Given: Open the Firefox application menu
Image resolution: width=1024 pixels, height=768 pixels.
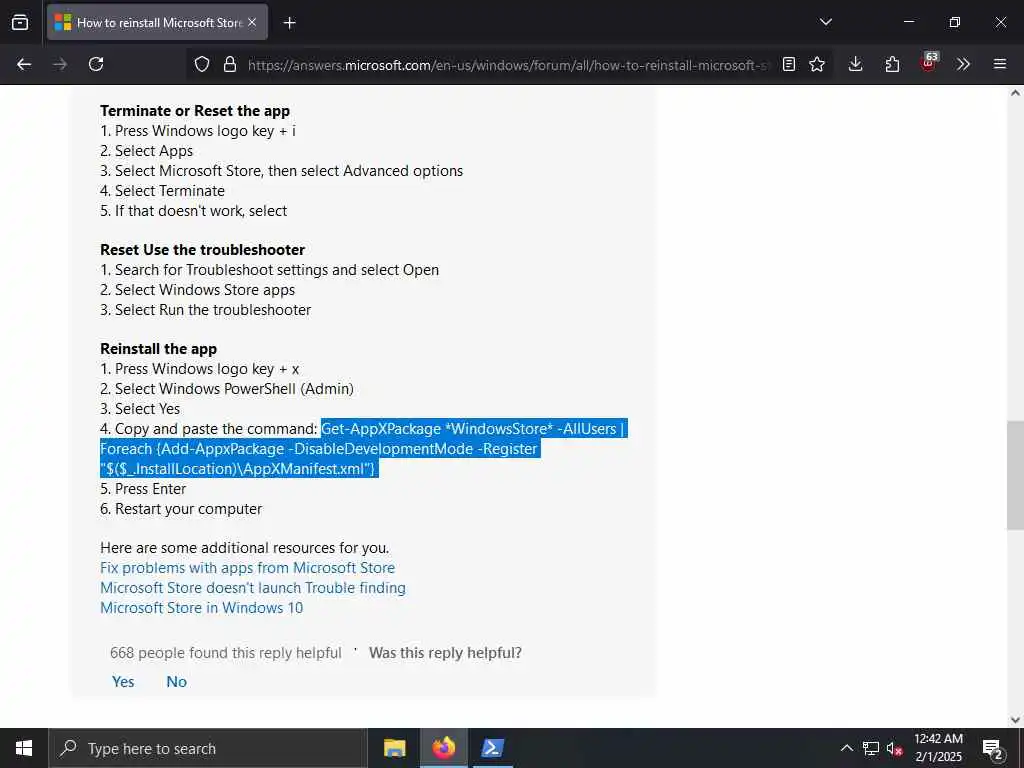Looking at the screenshot, I should 999,64.
